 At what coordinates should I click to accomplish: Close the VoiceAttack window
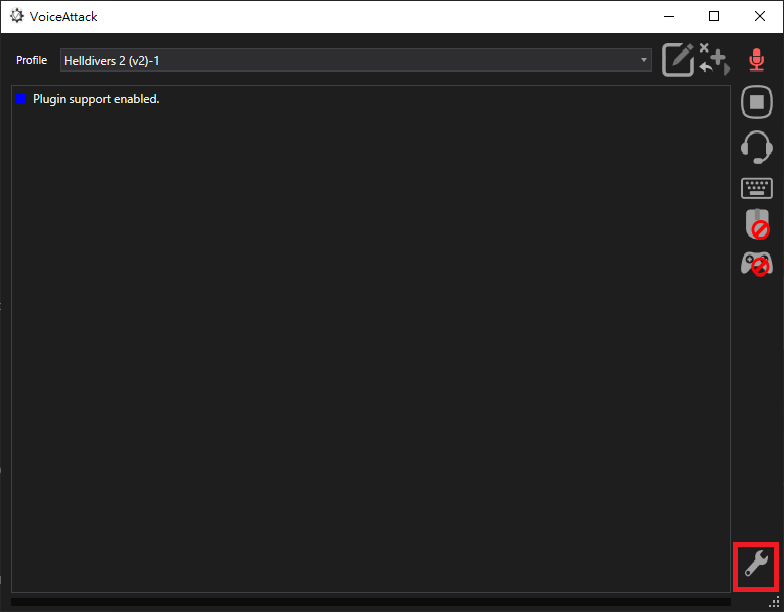coord(760,16)
